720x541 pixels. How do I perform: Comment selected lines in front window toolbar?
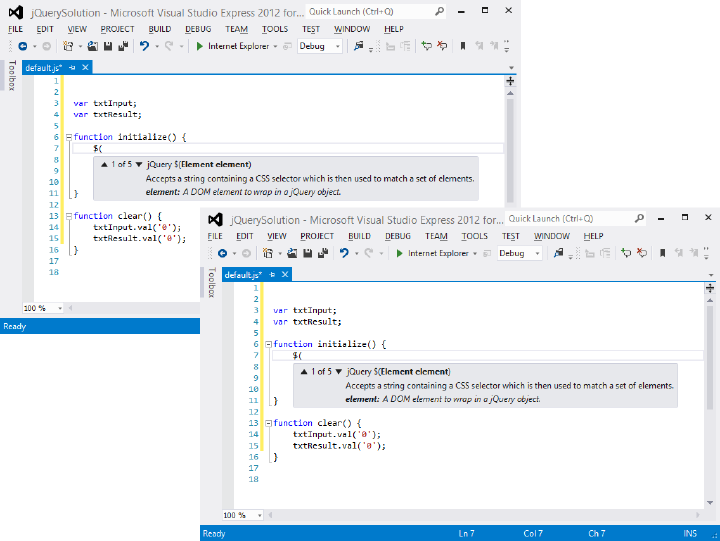(x=626, y=253)
